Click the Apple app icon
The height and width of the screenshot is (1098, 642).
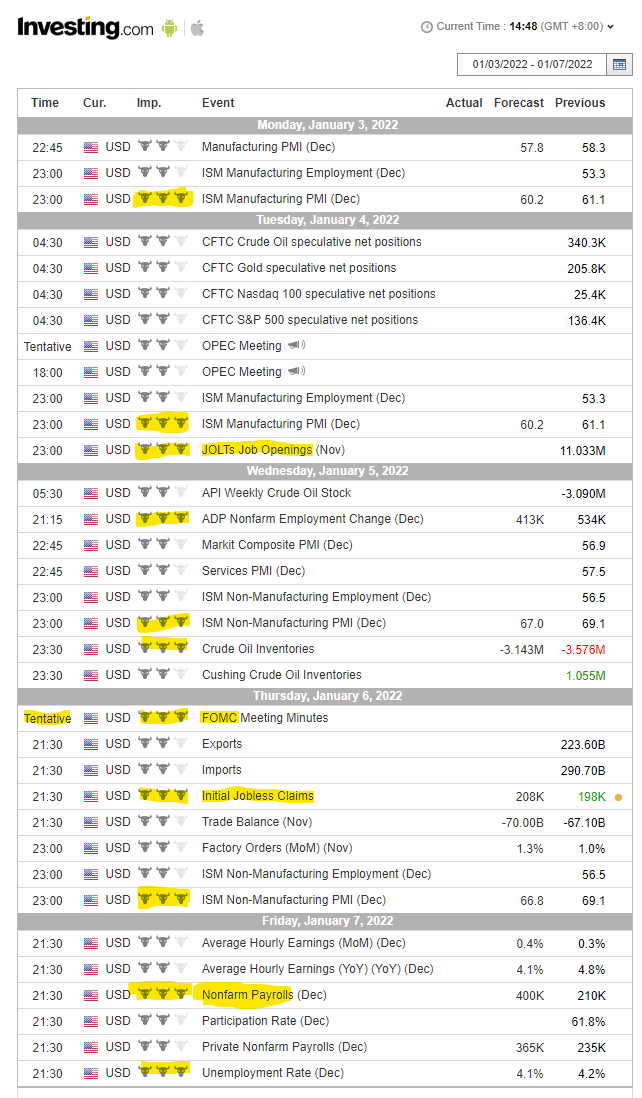(197, 28)
